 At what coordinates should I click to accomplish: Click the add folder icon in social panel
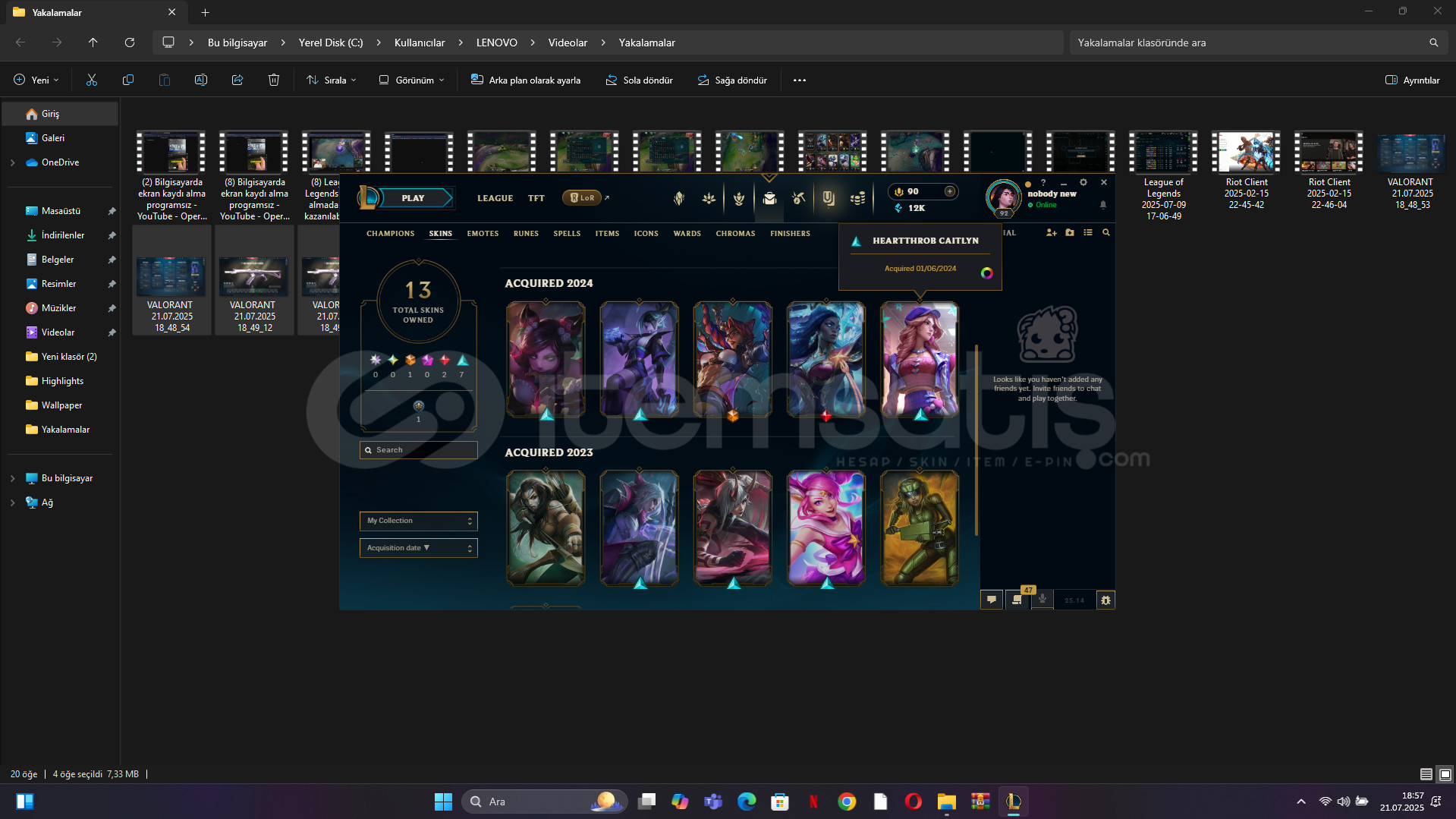(1070, 232)
